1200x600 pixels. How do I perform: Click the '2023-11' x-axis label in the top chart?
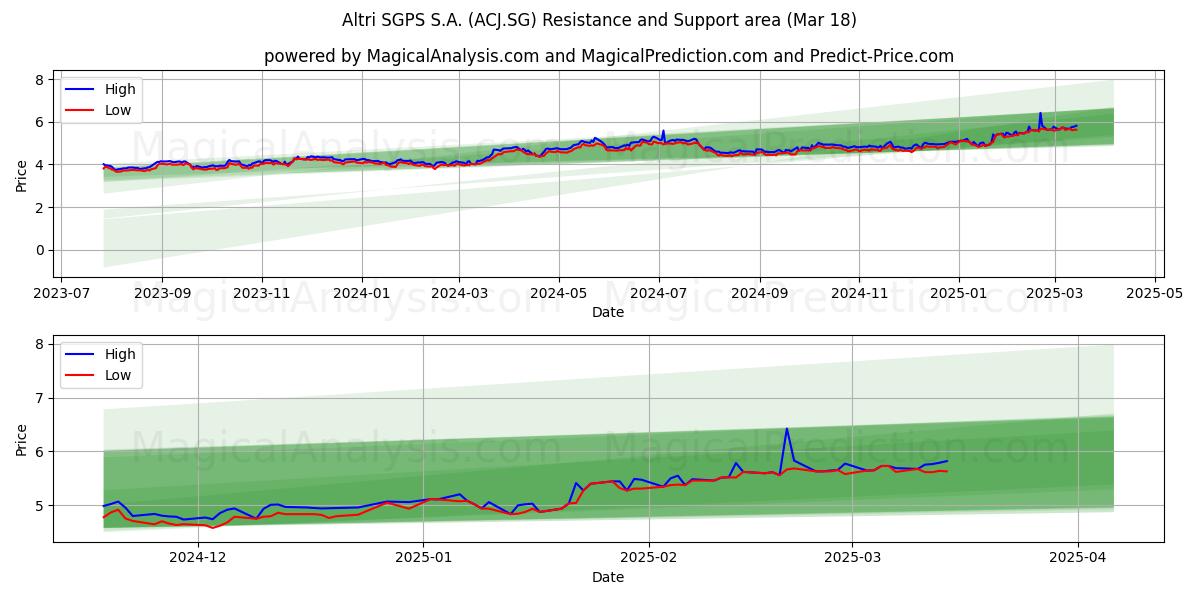262,294
